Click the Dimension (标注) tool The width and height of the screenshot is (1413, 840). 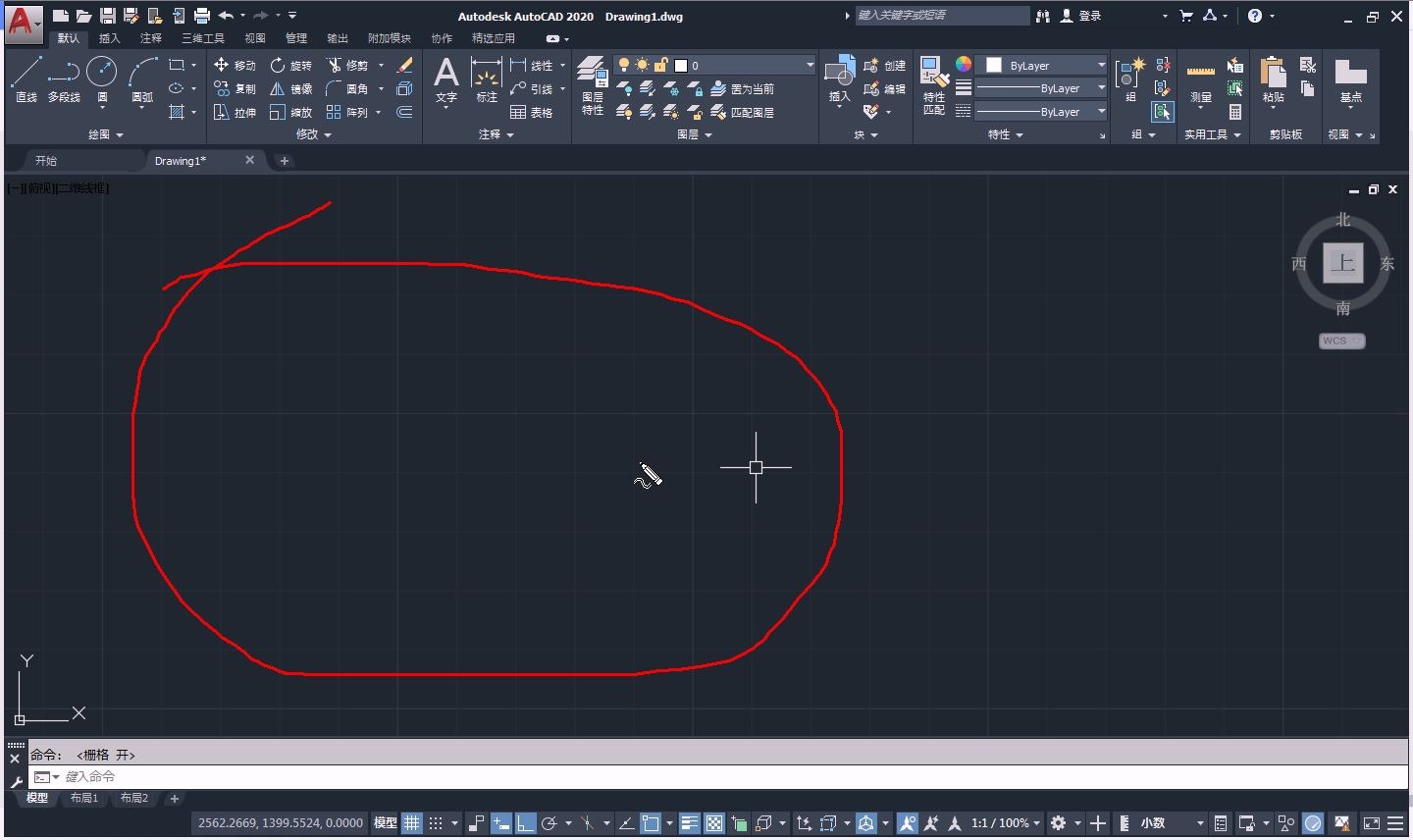(x=486, y=79)
